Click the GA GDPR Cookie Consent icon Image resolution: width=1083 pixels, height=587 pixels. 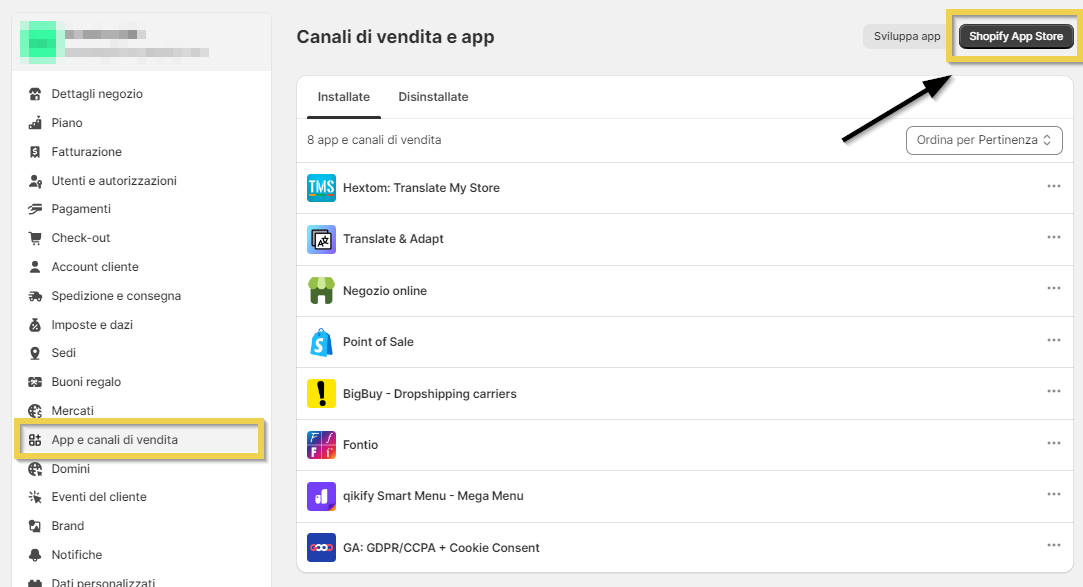point(321,548)
